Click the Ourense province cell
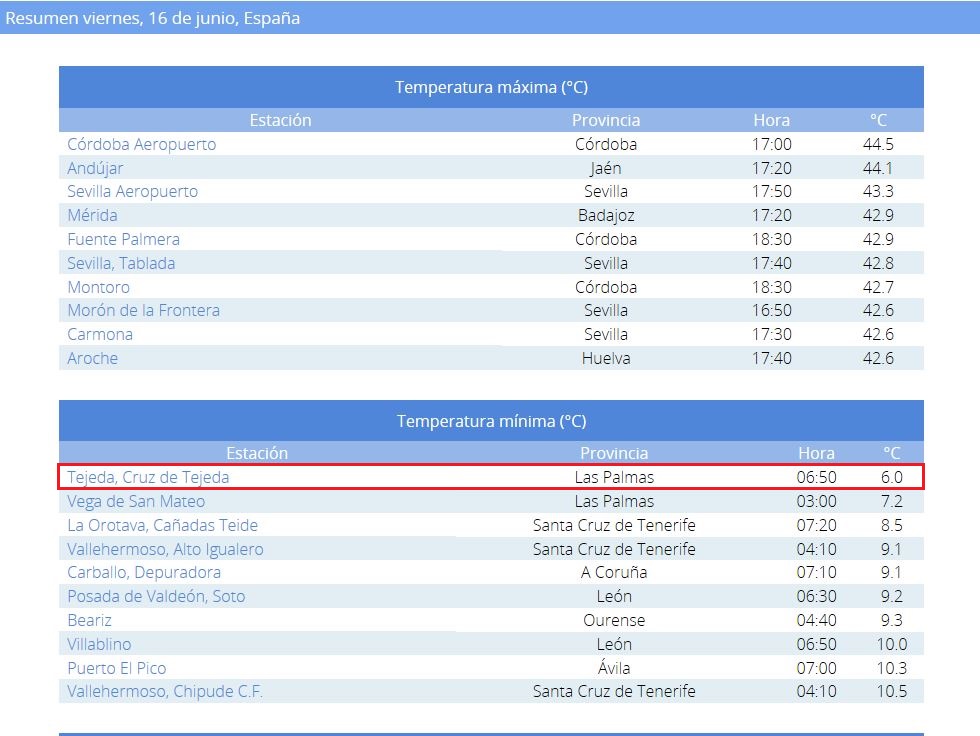 (x=614, y=620)
